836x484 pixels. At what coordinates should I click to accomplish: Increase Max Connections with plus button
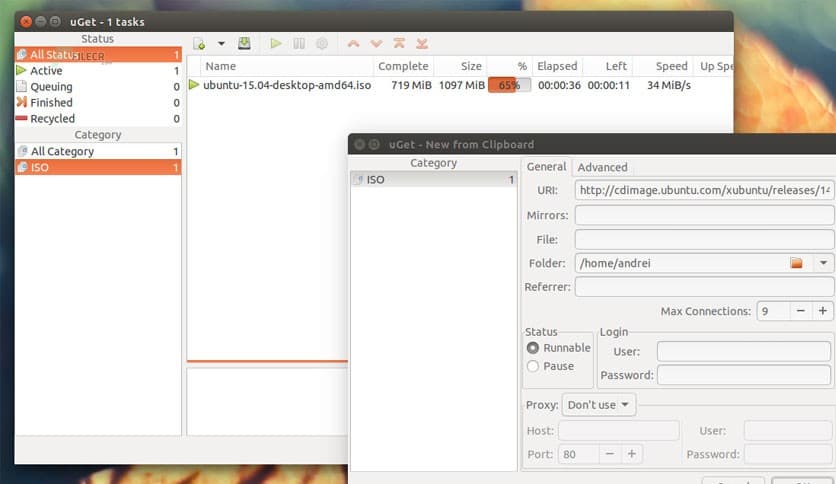coord(823,311)
